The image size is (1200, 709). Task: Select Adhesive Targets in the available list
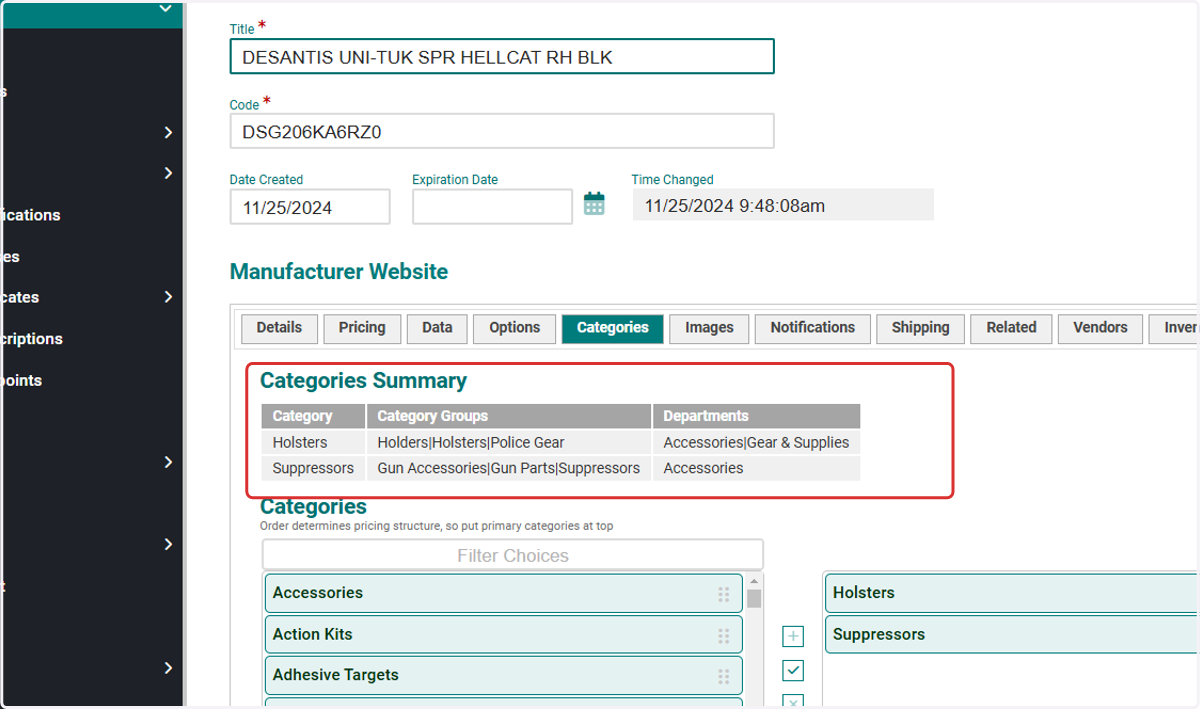[x=504, y=675]
